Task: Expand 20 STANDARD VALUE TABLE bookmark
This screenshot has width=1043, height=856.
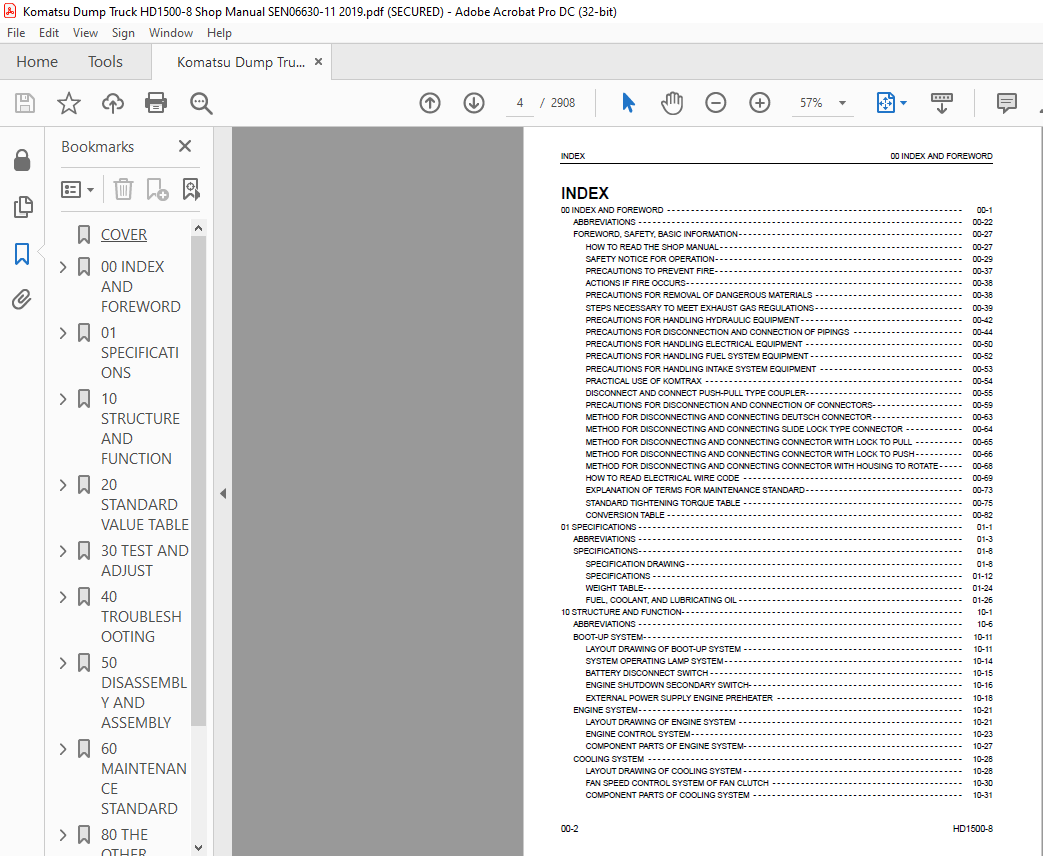Action: (63, 485)
